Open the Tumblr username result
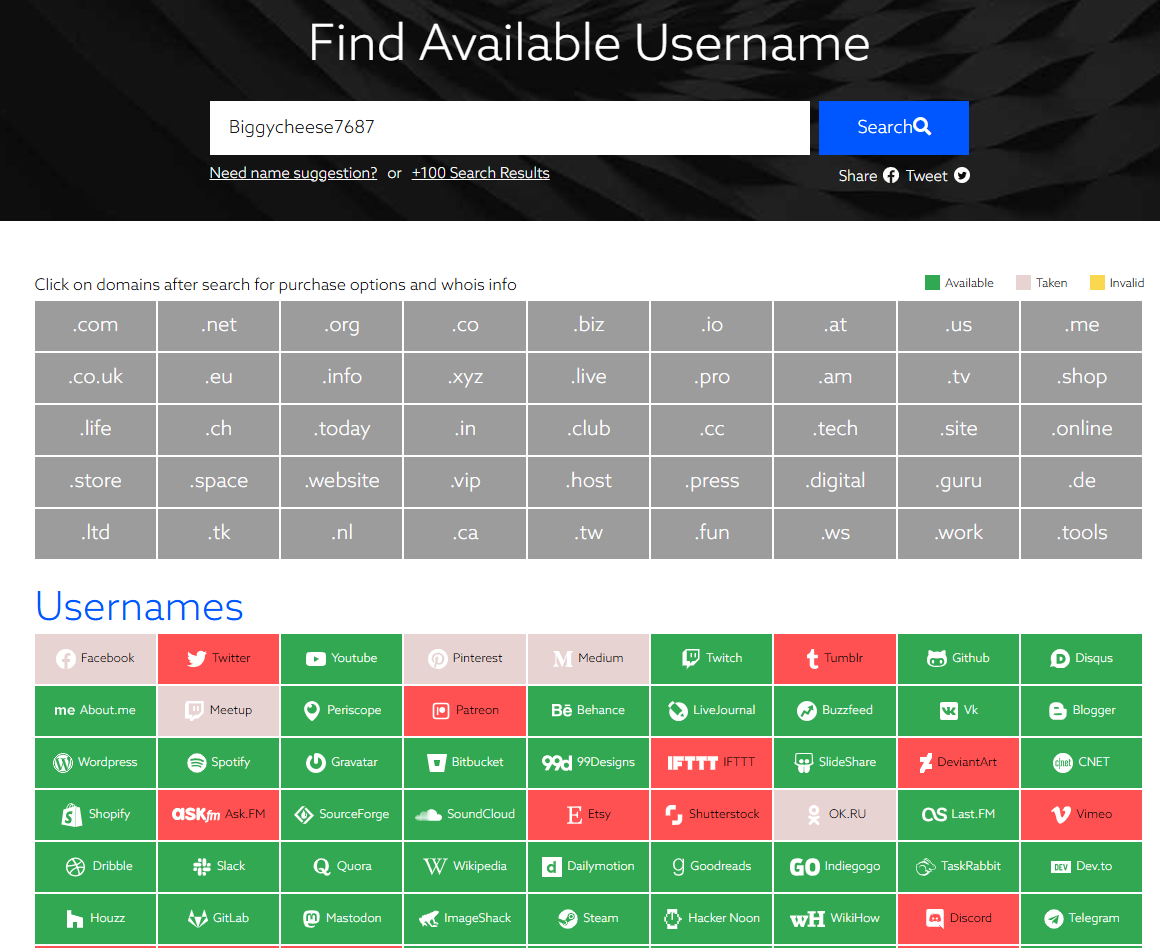1160x948 pixels. [835, 659]
